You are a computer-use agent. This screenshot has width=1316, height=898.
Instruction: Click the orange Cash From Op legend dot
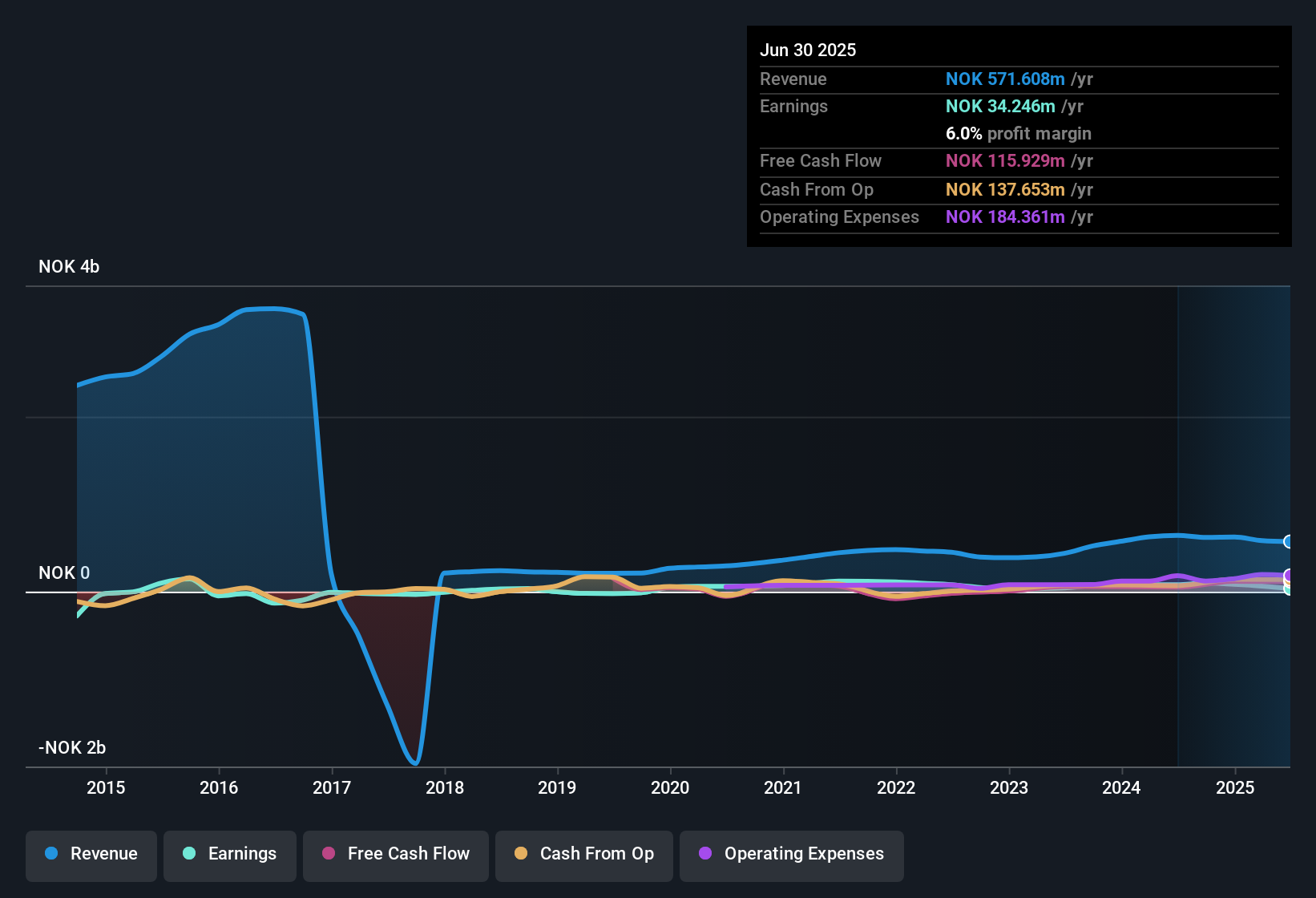[x=521, y=853]
